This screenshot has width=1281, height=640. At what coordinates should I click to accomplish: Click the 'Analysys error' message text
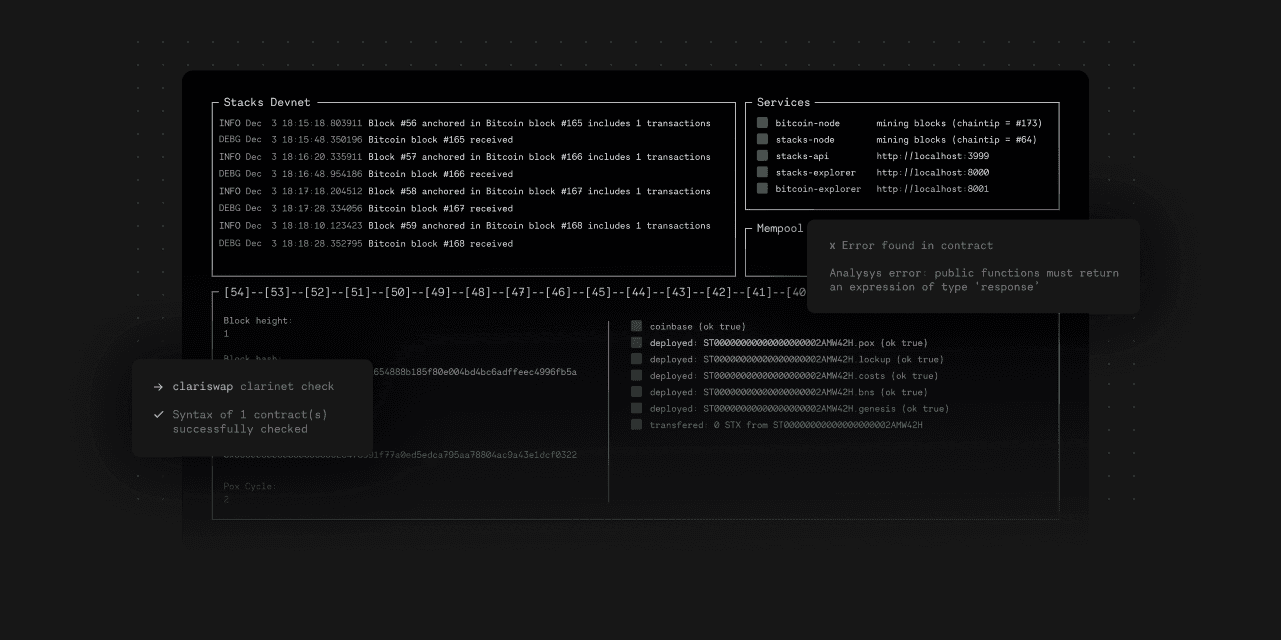point(974,280)
